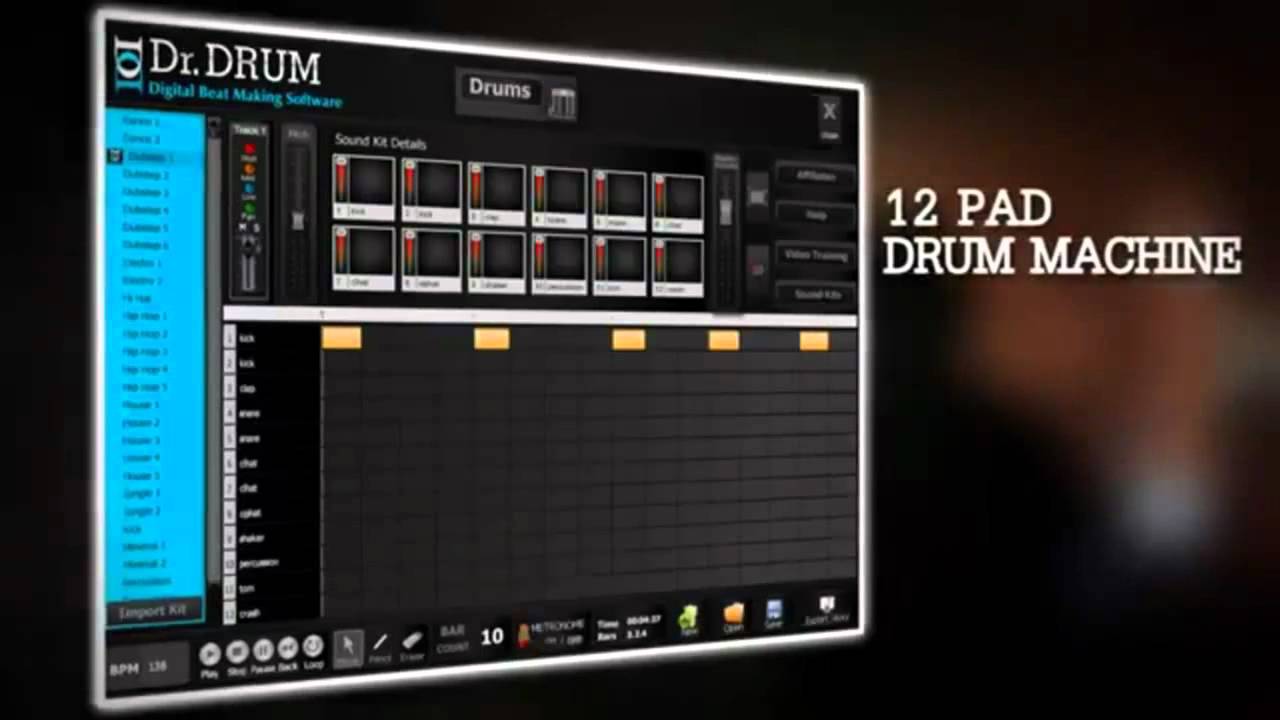
Task: Click the first orange note in row 1
Action: [341, 338]
